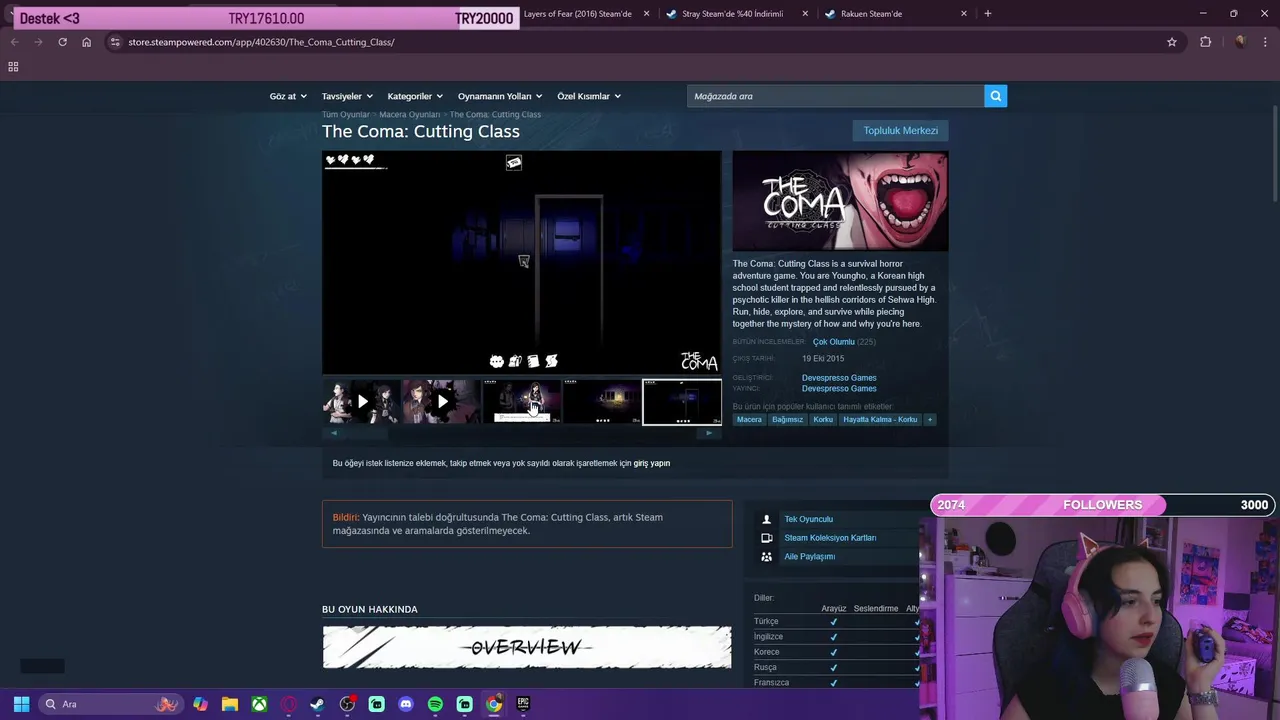Open Spotify from the taskbar
This screenshot has width=1280, height=720.
(435, 704)
